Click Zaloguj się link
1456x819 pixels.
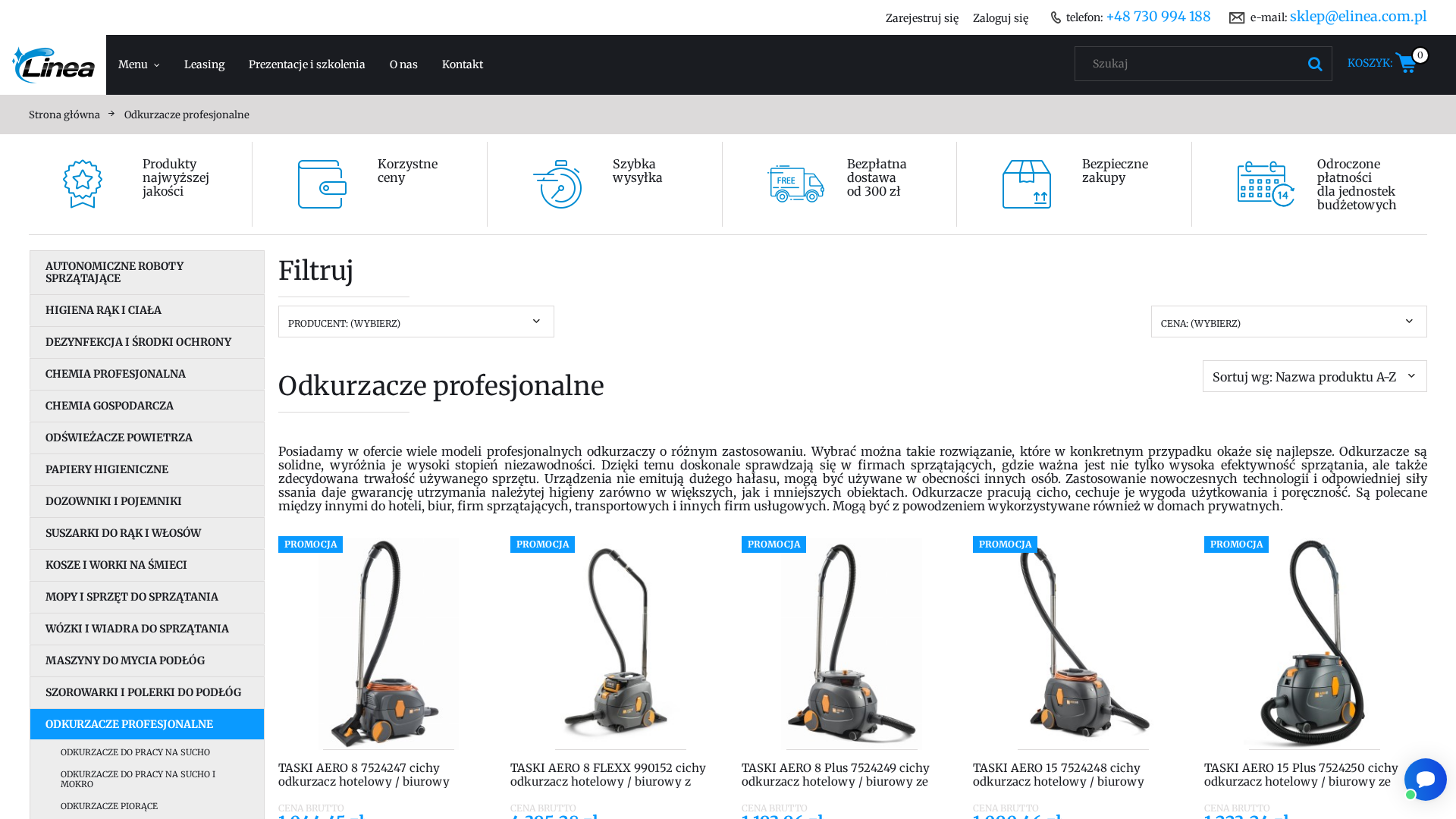pos(1001,18)
